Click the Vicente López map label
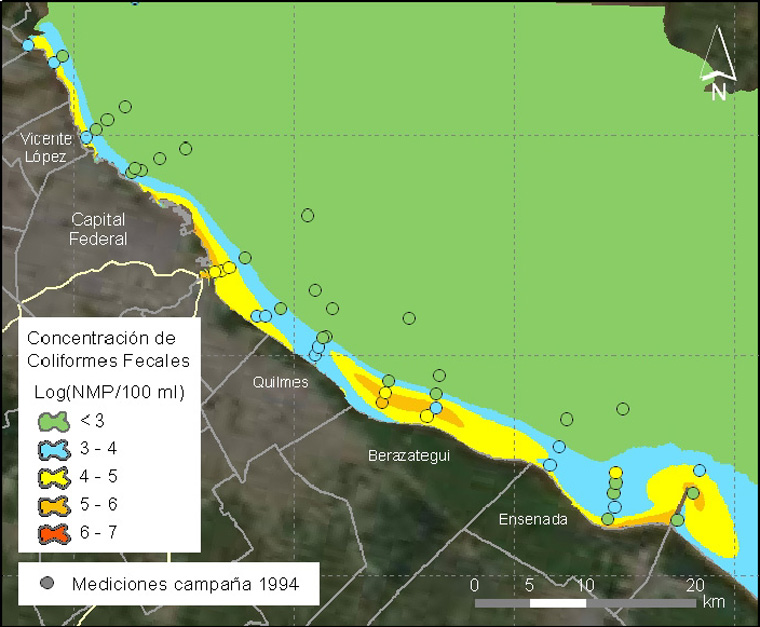 tap(48, 148)
